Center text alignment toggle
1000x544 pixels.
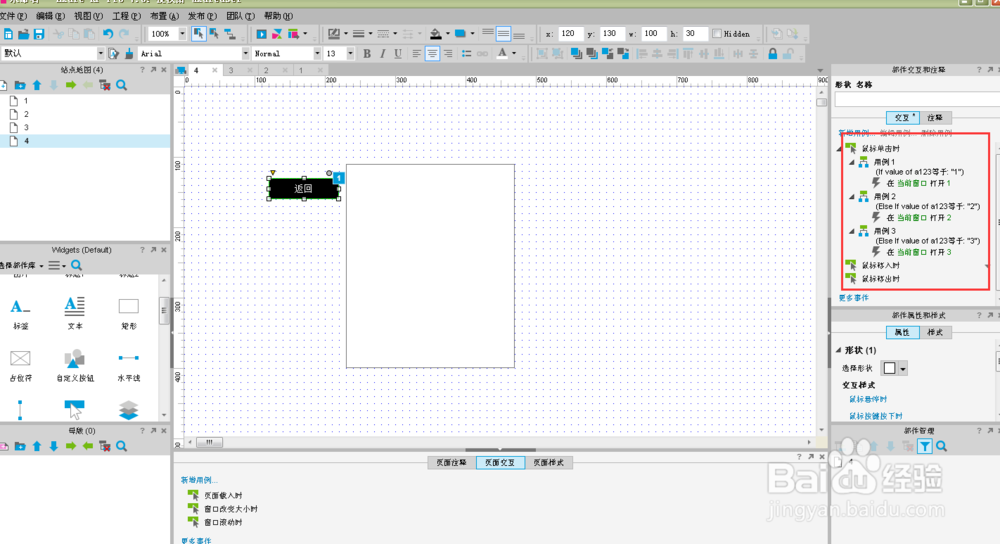(x=432, y=54)
